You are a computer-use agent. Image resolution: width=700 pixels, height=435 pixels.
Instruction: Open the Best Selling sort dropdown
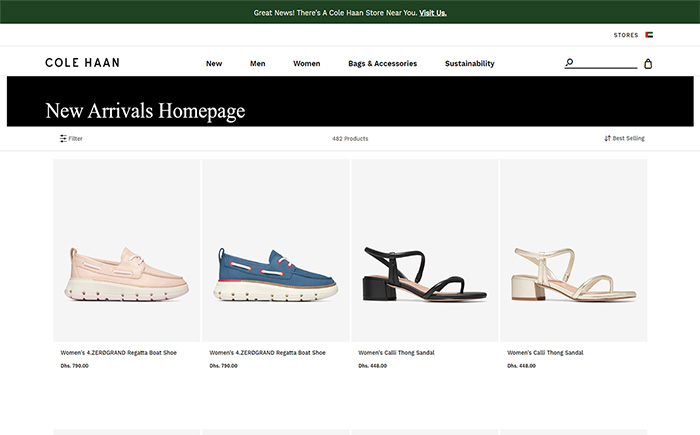click(625, 138)
